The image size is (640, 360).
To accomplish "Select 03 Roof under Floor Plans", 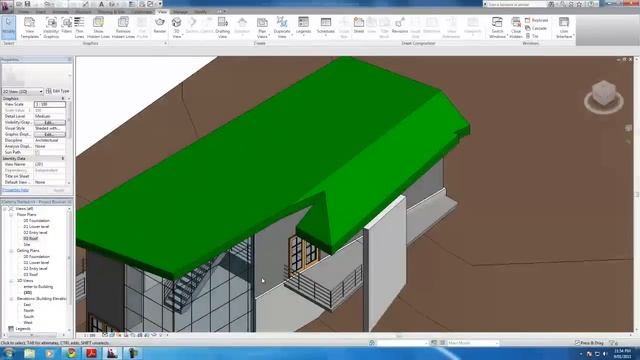I will pos(30,238).
